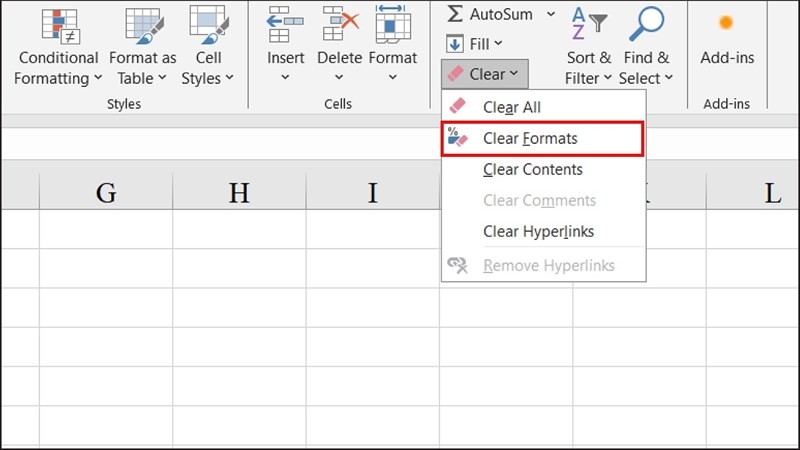Choose Clear Comments from the menu
800x450 pixels.
[544, 201]
